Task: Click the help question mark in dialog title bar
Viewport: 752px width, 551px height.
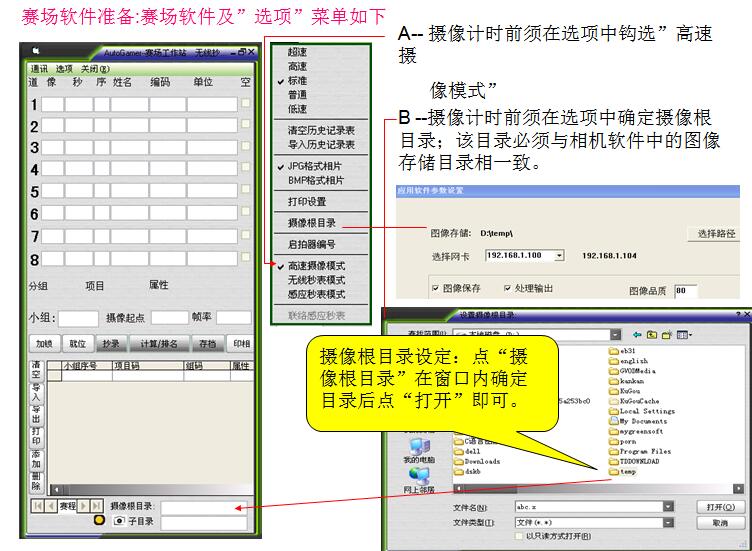Action: coord(738,315)
